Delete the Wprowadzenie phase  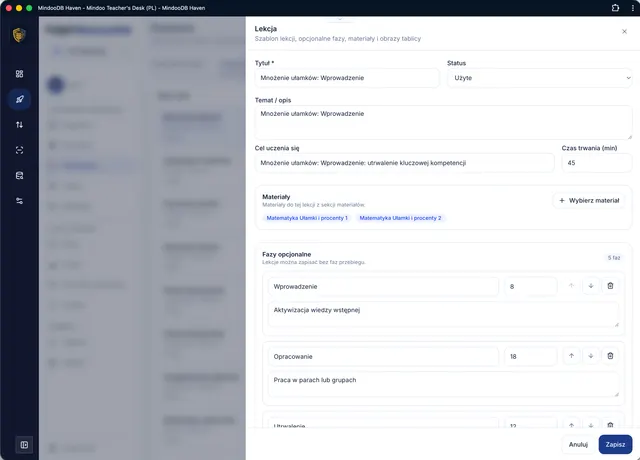[x=610, y=286]
